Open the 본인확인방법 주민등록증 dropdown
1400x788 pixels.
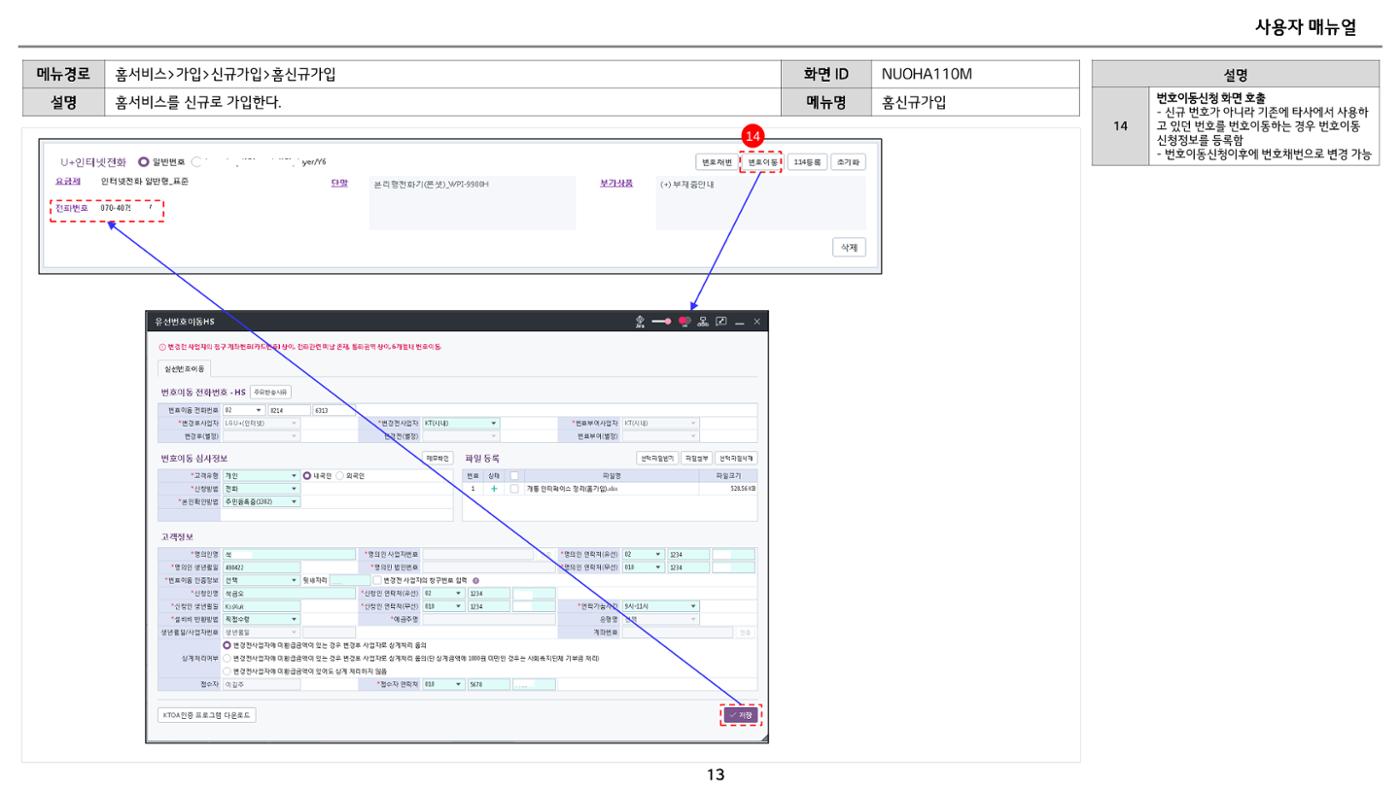click(262, 501)
